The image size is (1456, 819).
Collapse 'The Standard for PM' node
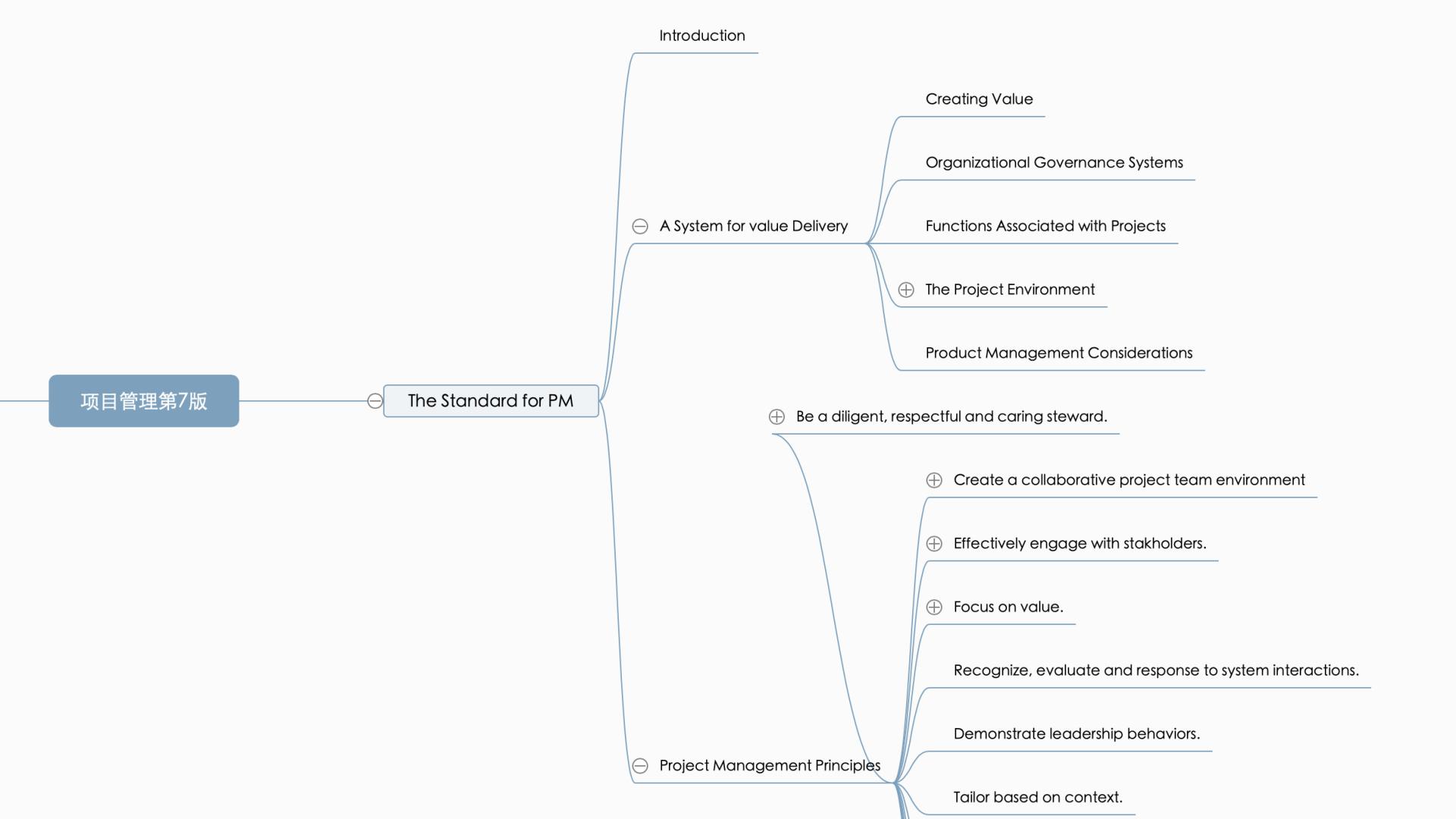(372, 400)
